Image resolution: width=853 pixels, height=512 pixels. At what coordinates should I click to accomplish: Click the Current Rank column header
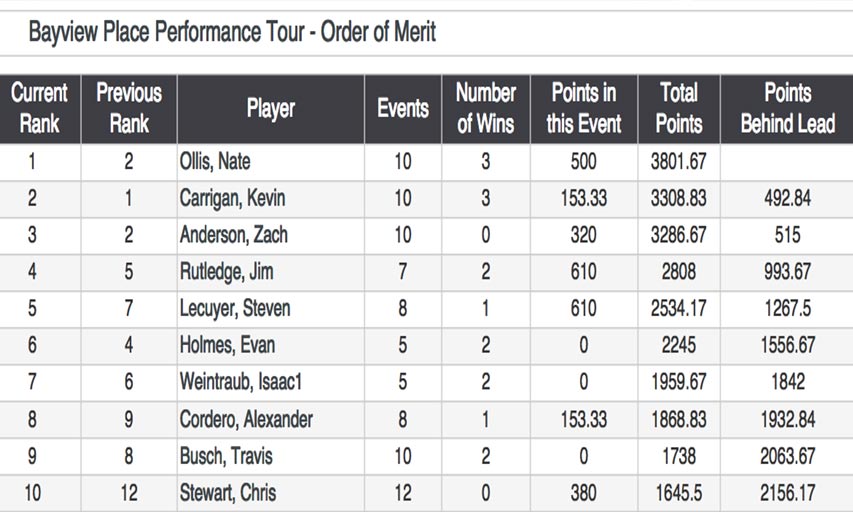coord(40,109)
